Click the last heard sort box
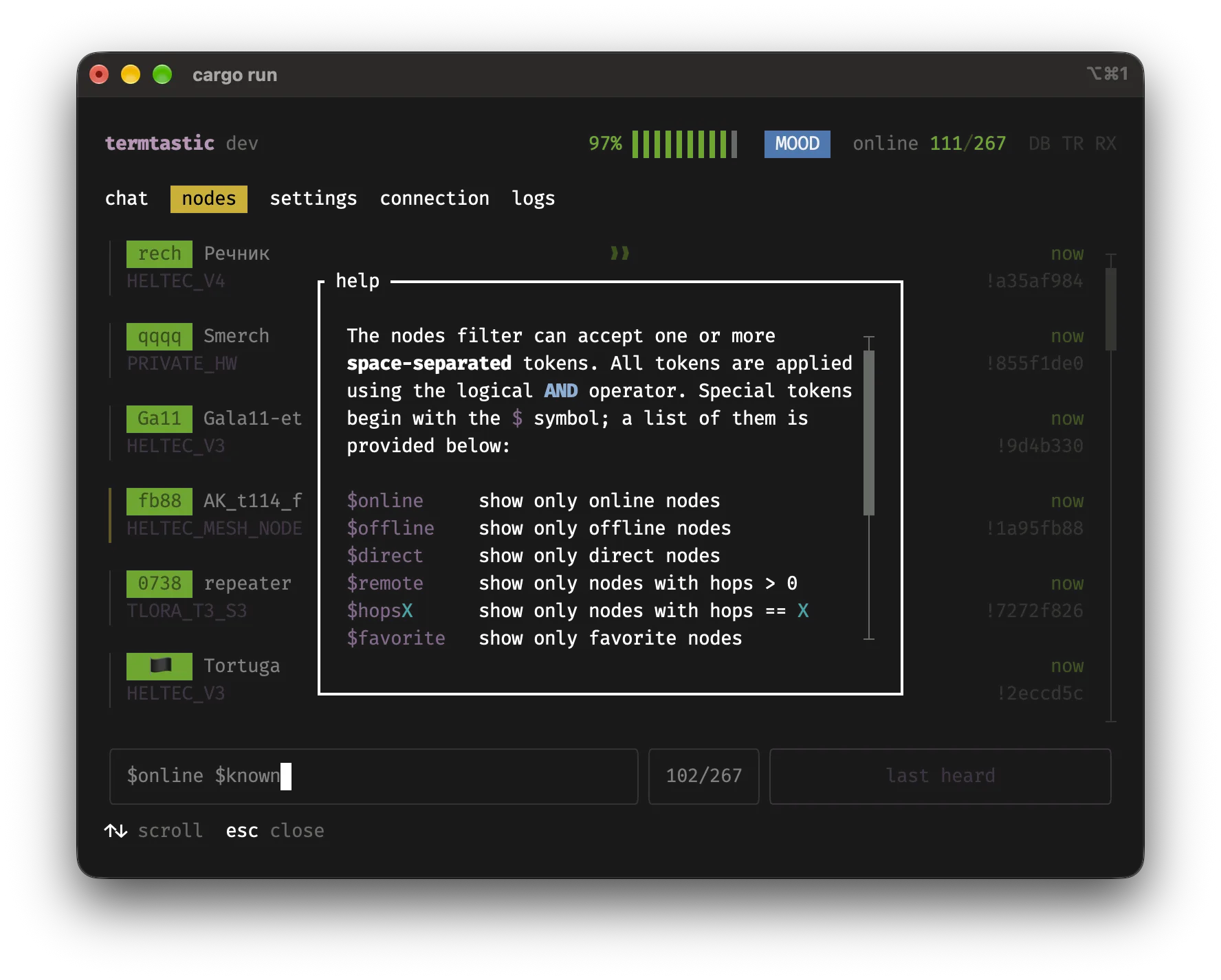 click(940, 776)
